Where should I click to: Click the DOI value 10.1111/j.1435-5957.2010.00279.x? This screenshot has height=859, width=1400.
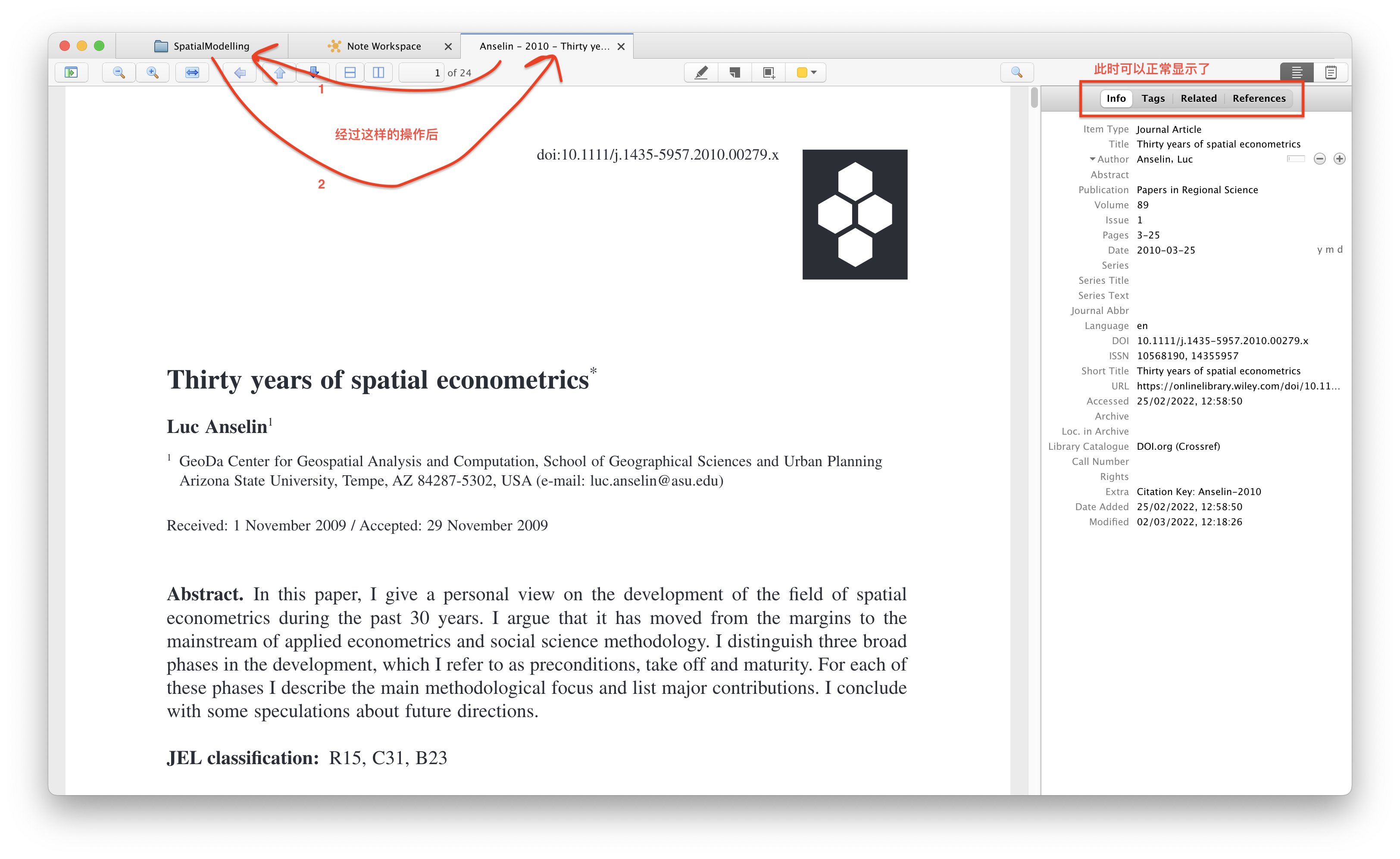pyautogui.click(x=1222, y=341)
